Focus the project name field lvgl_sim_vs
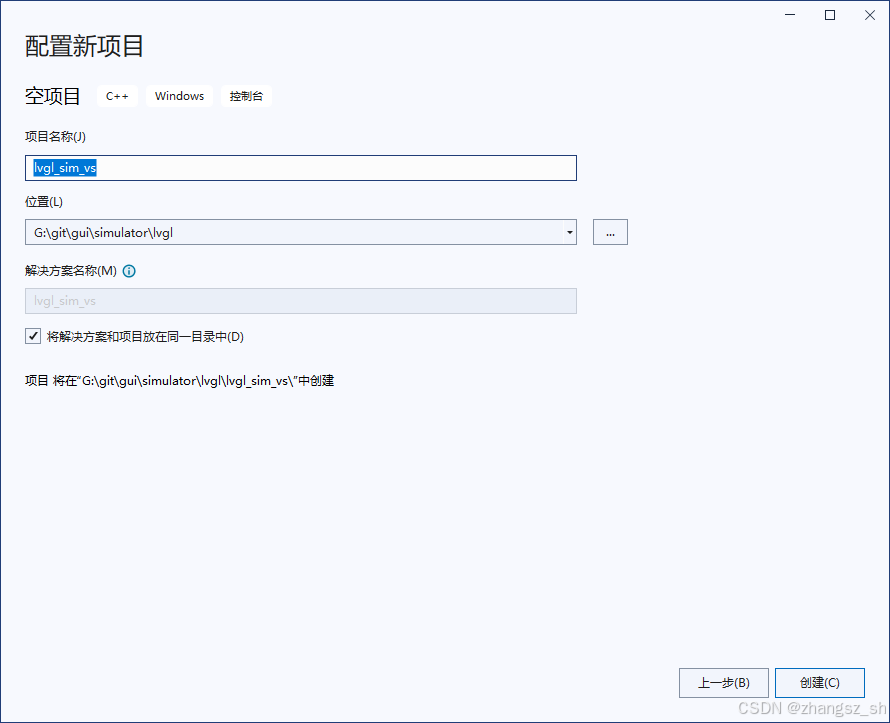The width and height of the screenshot is (890, 723). [301, 168]
